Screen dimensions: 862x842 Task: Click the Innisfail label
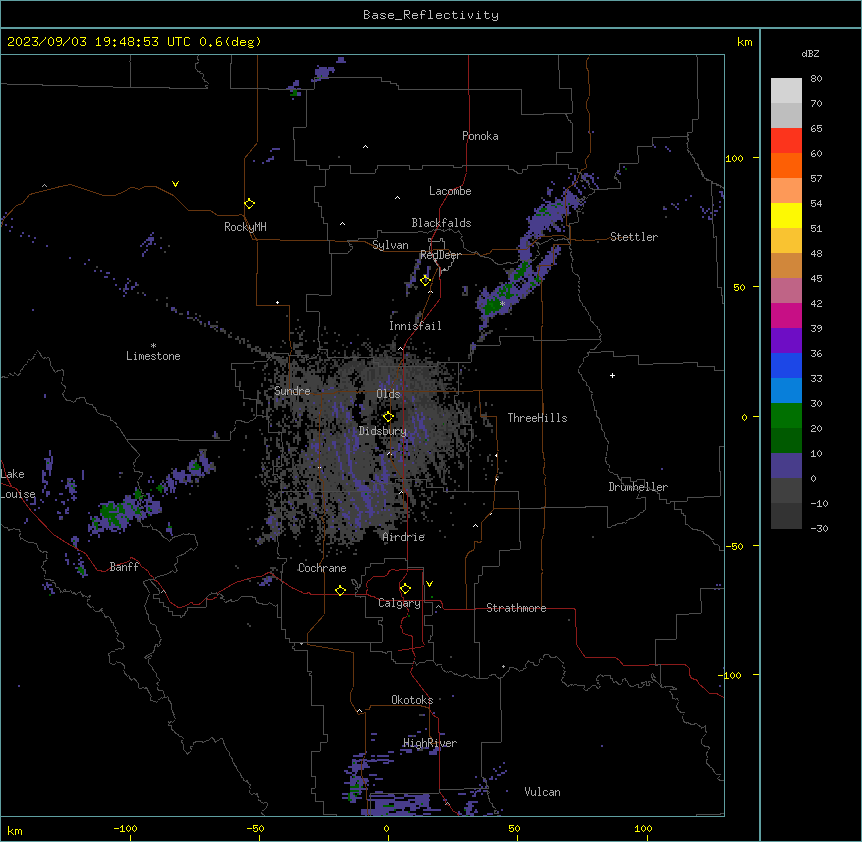pos(415,326)
